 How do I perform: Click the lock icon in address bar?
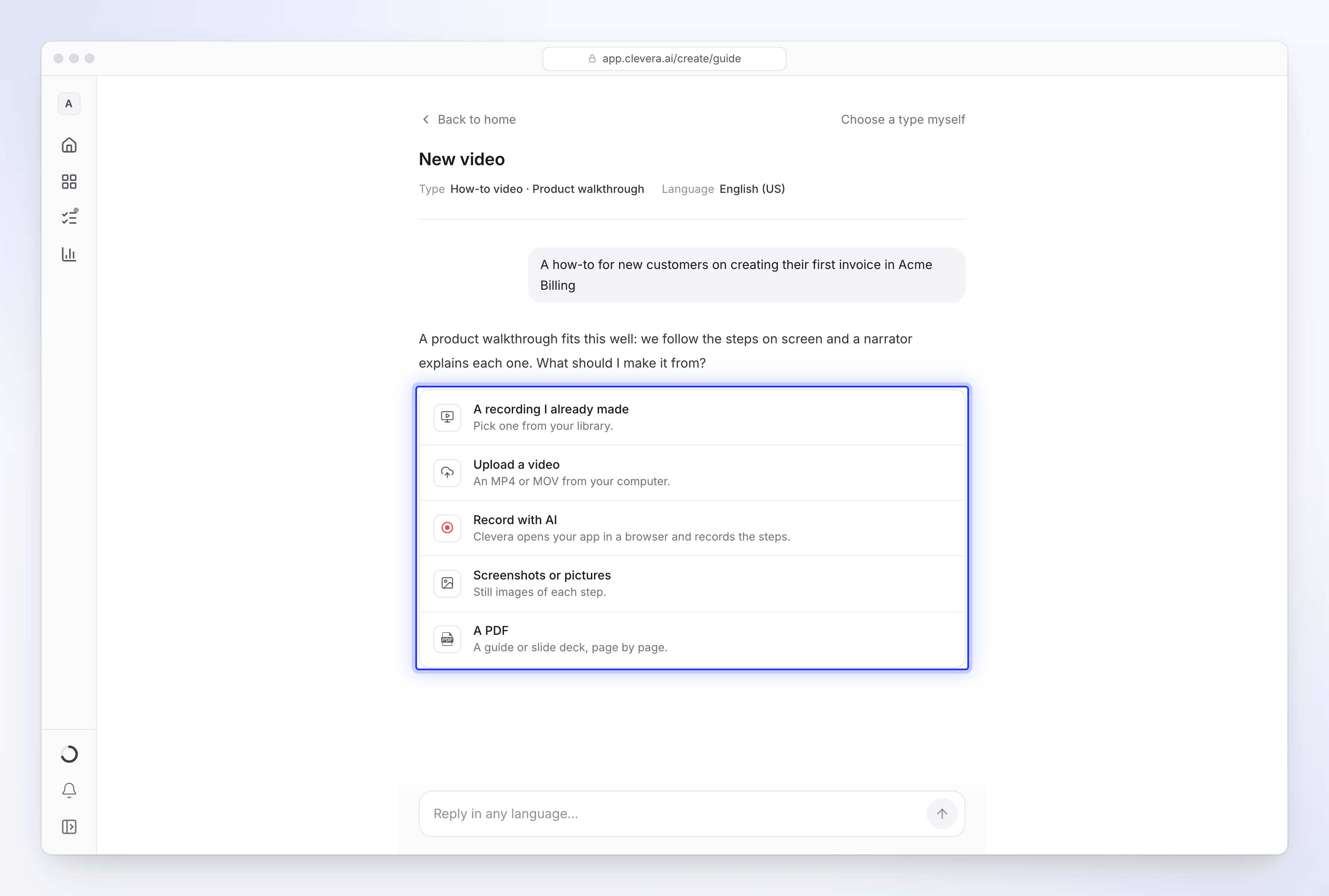pos(592,58)
